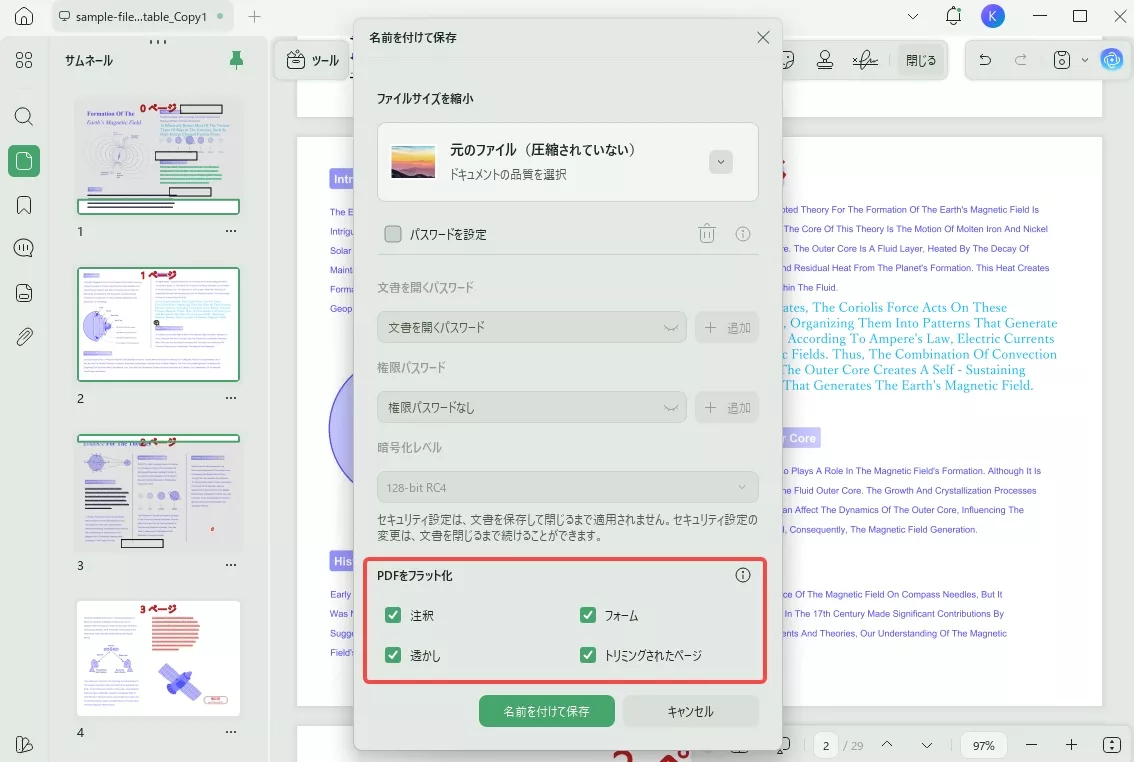This screenshot has width=1134, height=762.
Task: Open the 元のファイル quality dropdown
Action: (x=720, y=161)
